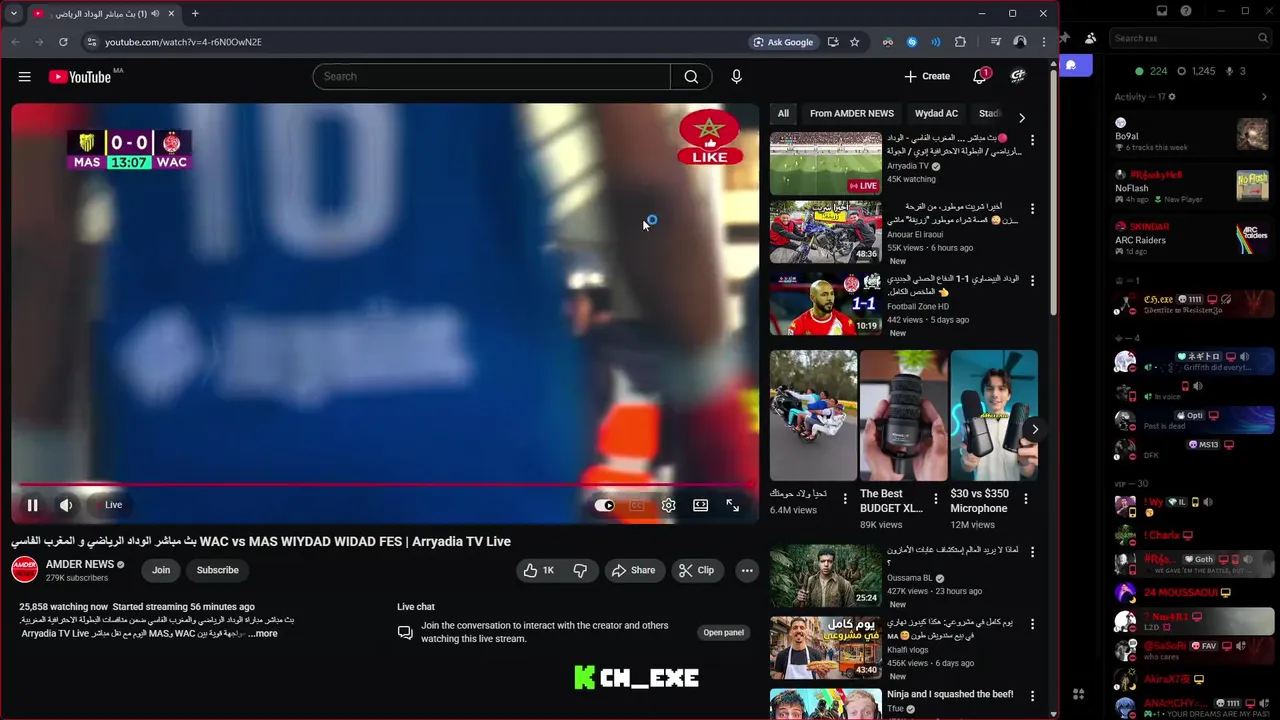The height and width of the screenshot is (720, 1280).
Task: Open Ninja and I squashed the beef video
Action: coord(826,704)
